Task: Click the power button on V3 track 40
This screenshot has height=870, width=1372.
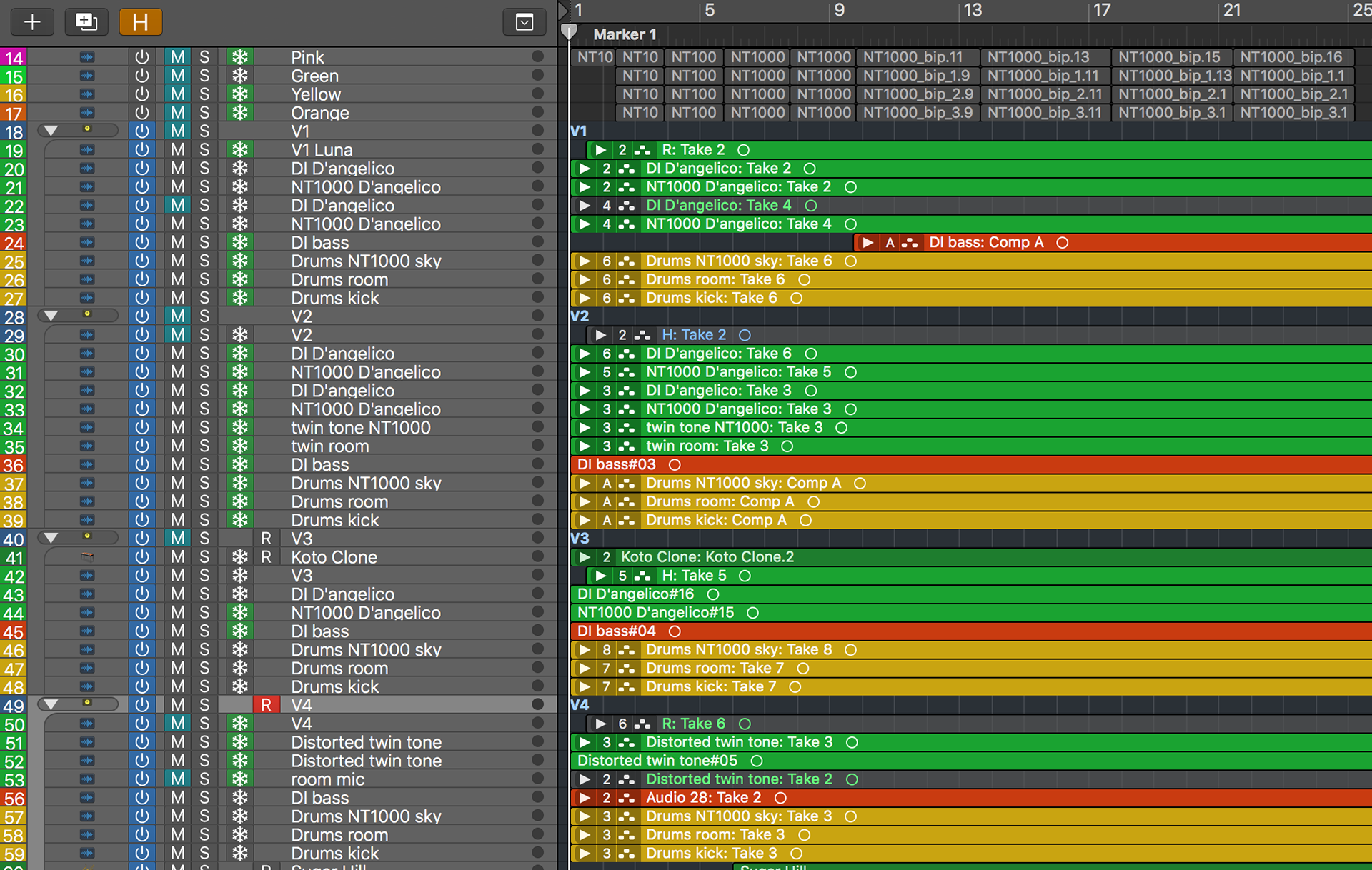Action: (142, 539)
